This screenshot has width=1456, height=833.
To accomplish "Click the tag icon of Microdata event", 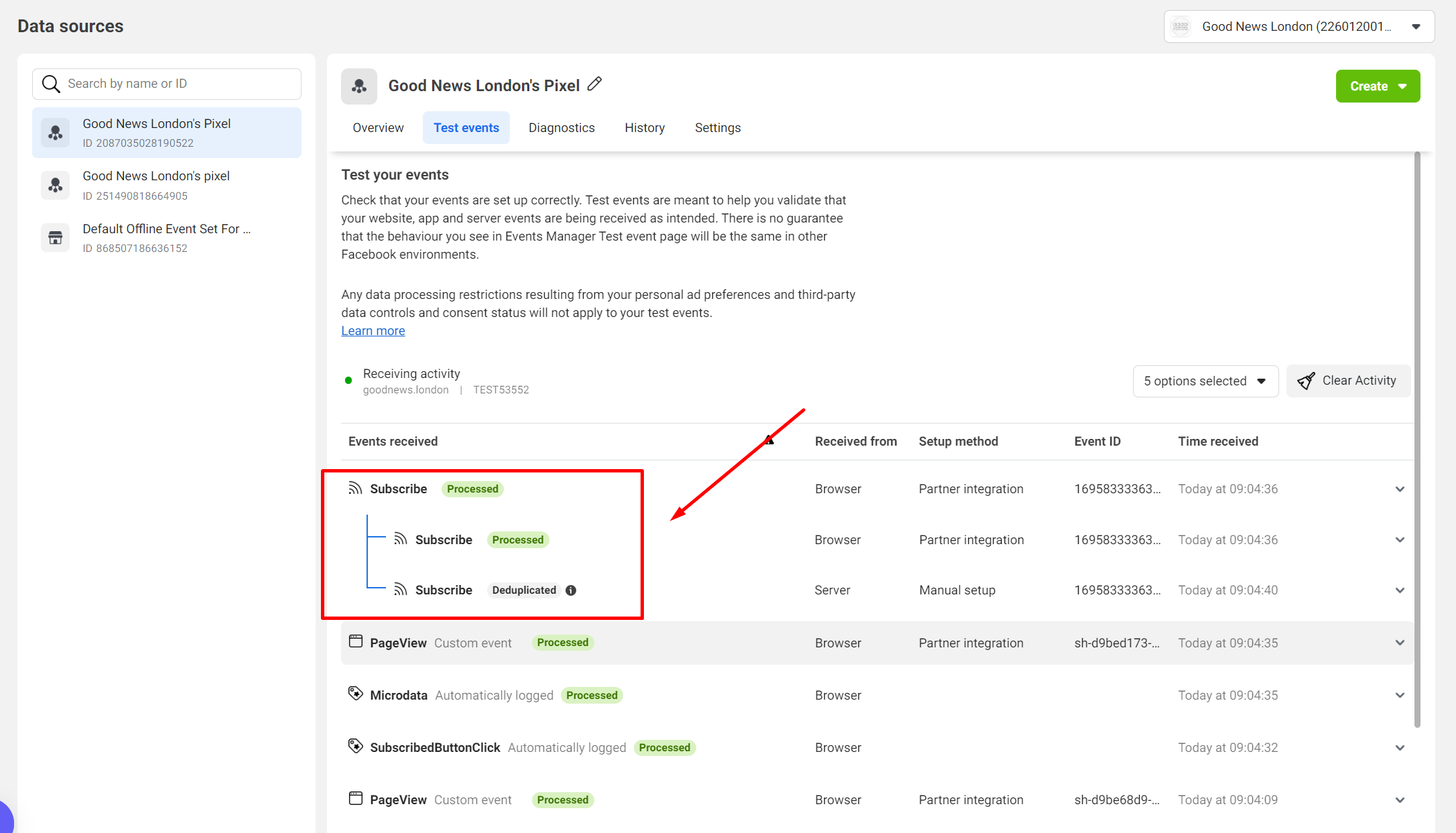I will [356, 694].
